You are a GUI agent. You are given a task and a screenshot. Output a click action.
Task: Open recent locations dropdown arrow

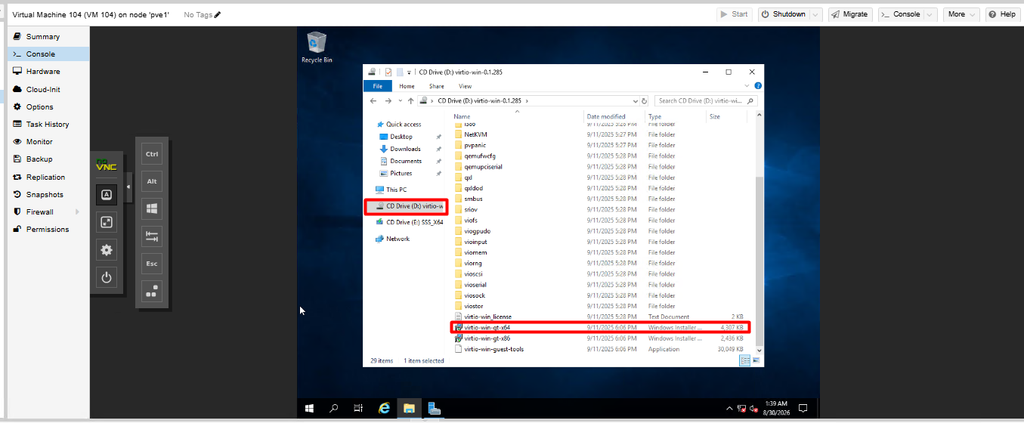click(x=400, y=101)
